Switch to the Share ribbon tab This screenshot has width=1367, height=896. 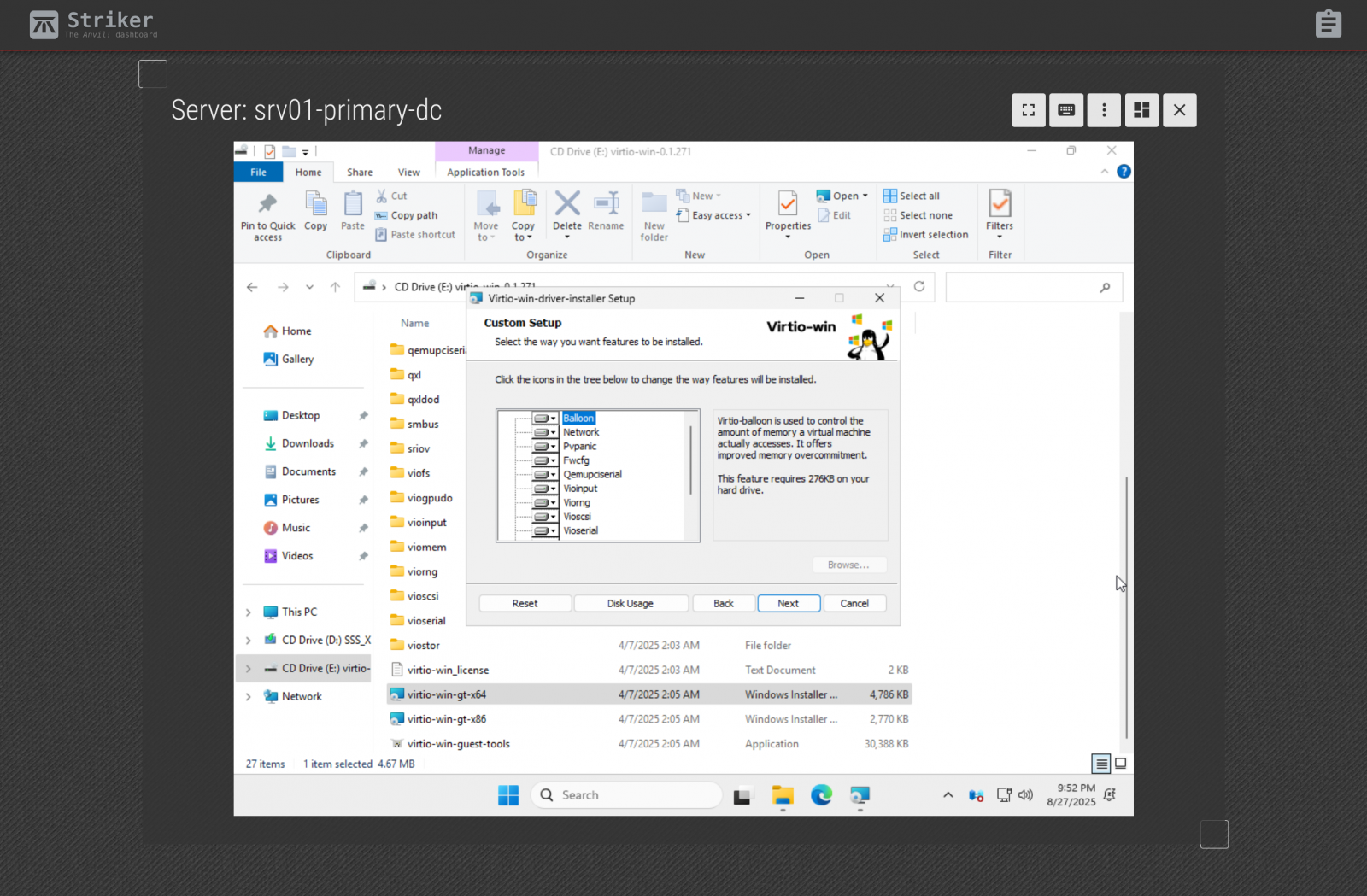[x=360, y=173]
